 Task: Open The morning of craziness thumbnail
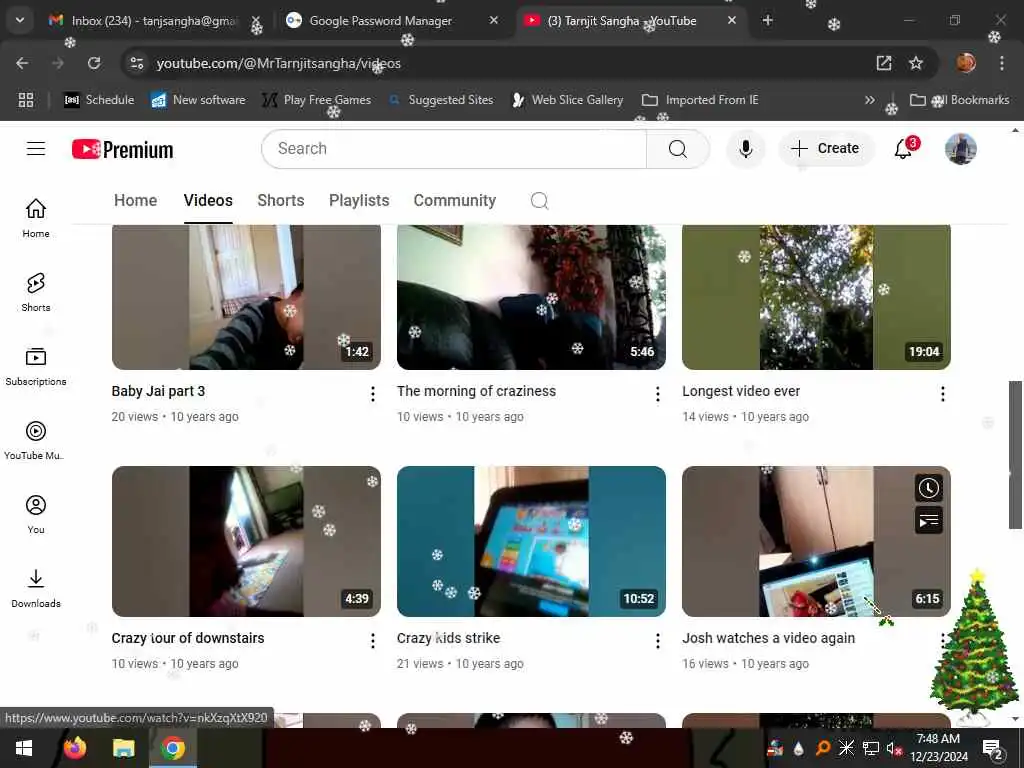(x=531, y=297)
